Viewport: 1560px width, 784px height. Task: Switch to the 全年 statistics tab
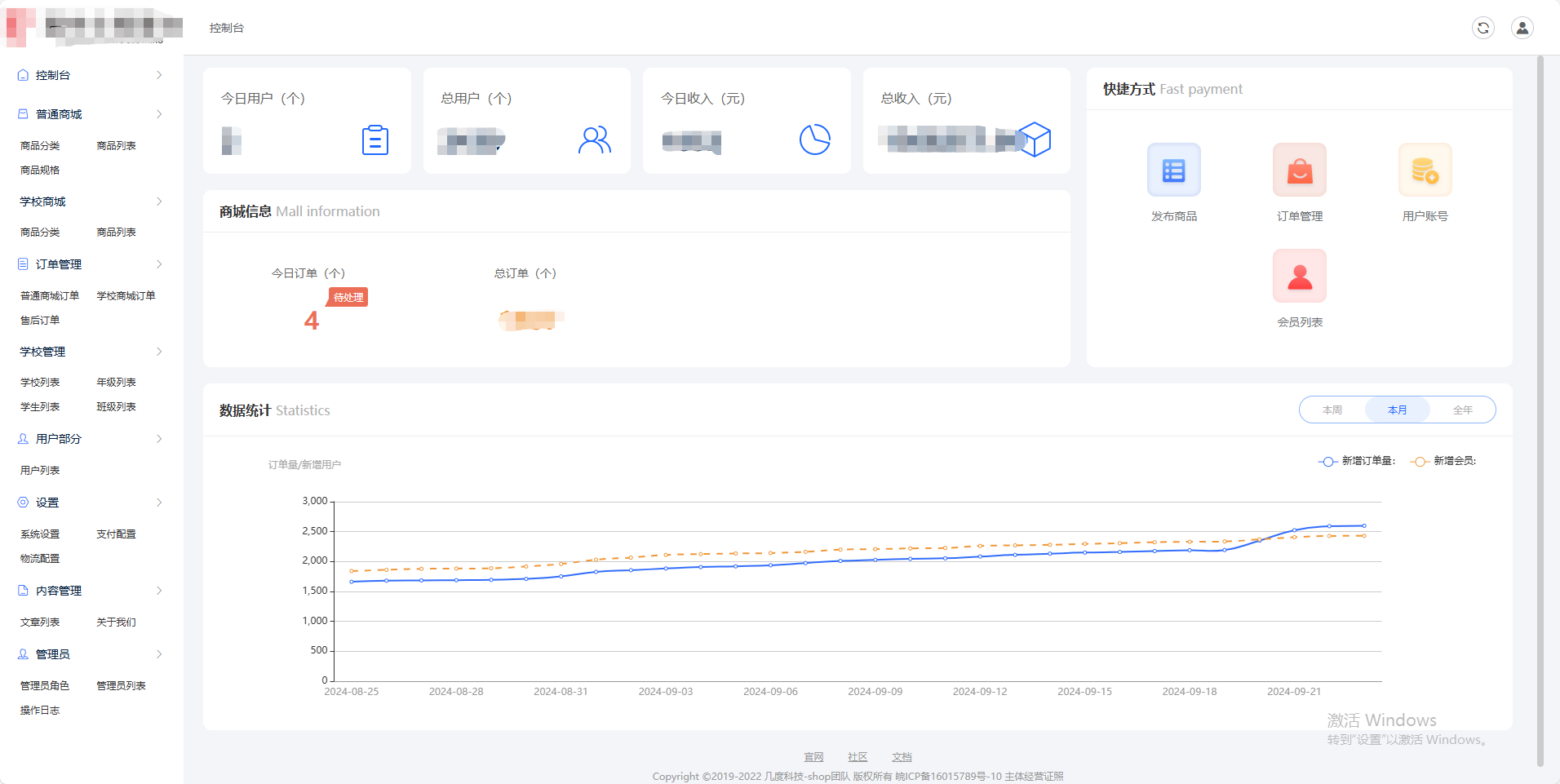point(1463,410)
